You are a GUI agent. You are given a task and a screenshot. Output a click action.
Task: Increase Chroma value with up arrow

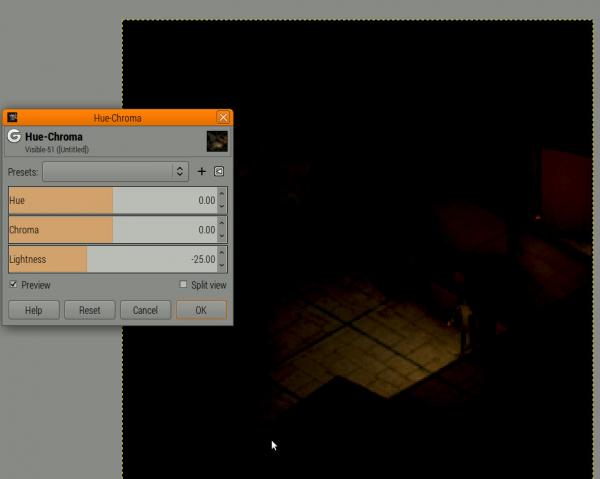tap(222, 223)
